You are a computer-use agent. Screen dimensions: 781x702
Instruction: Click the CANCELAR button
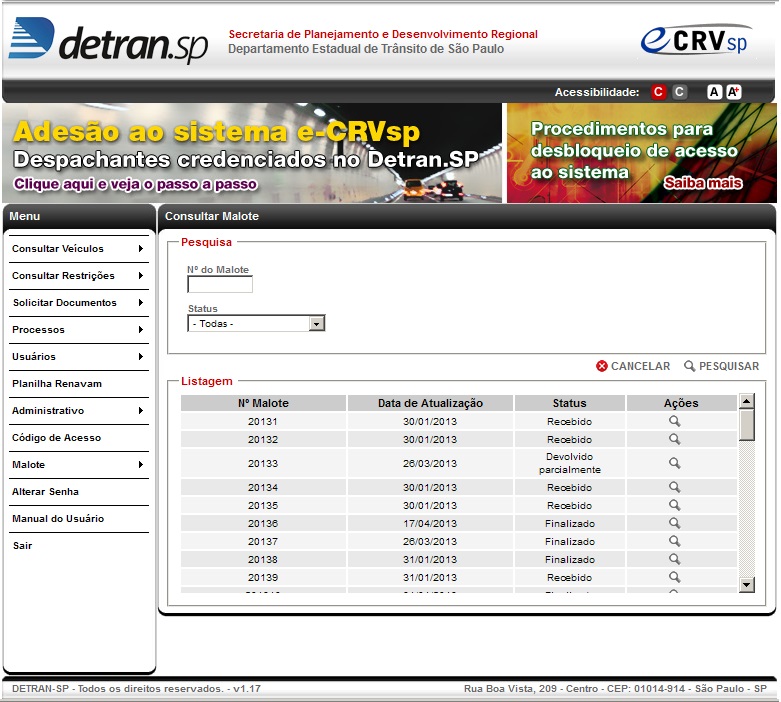633,366
